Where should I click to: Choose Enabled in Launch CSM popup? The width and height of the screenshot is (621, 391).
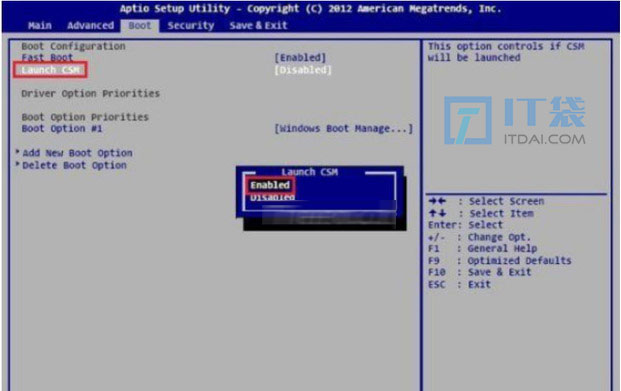tap(270, 185)
